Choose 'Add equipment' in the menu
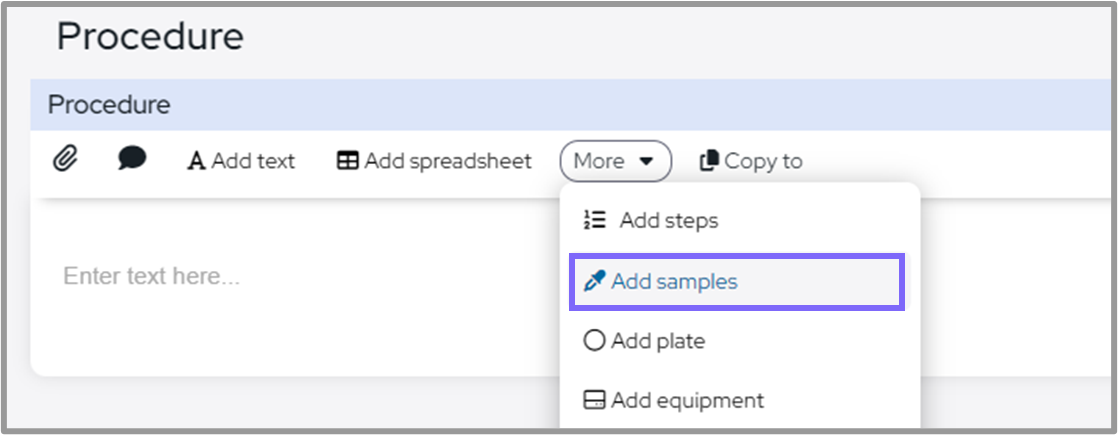The height and width of the screenshot is (435, 1118). 687,401
